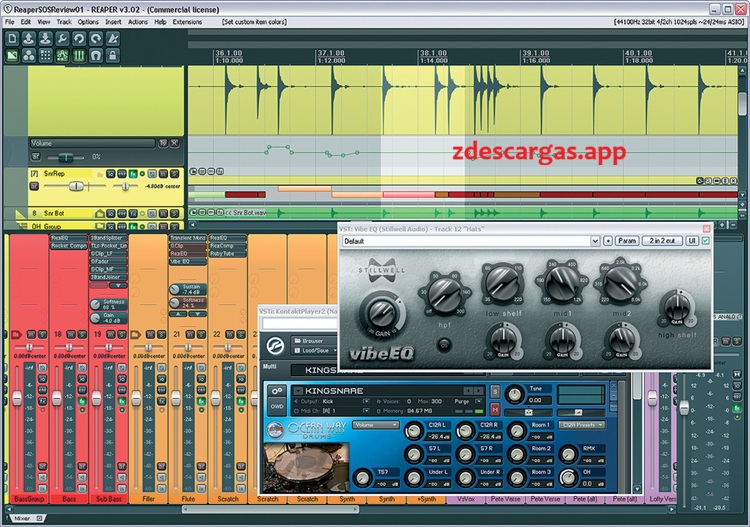The height and width of the screenshot is (527, 750).
Task: Open the C12R Presets dropdown in Kontakt
Action: (x=582, y=425)
